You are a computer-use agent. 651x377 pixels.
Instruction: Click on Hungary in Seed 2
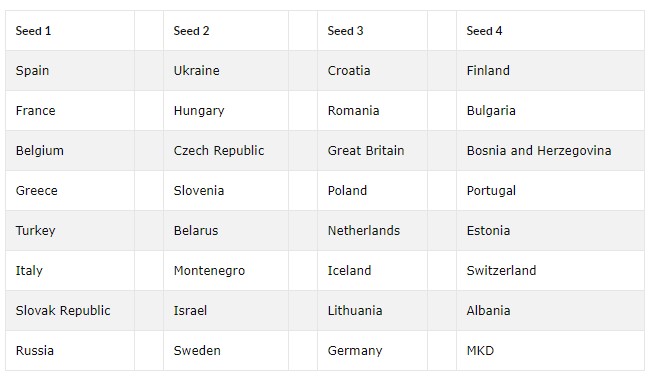pos(199,110)
